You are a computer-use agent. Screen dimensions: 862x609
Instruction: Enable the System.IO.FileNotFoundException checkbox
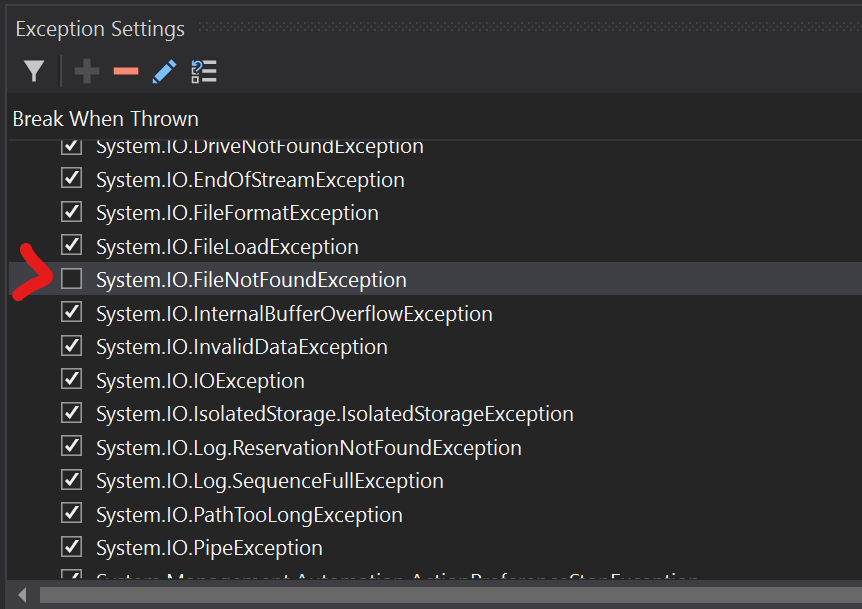point(71,278)
